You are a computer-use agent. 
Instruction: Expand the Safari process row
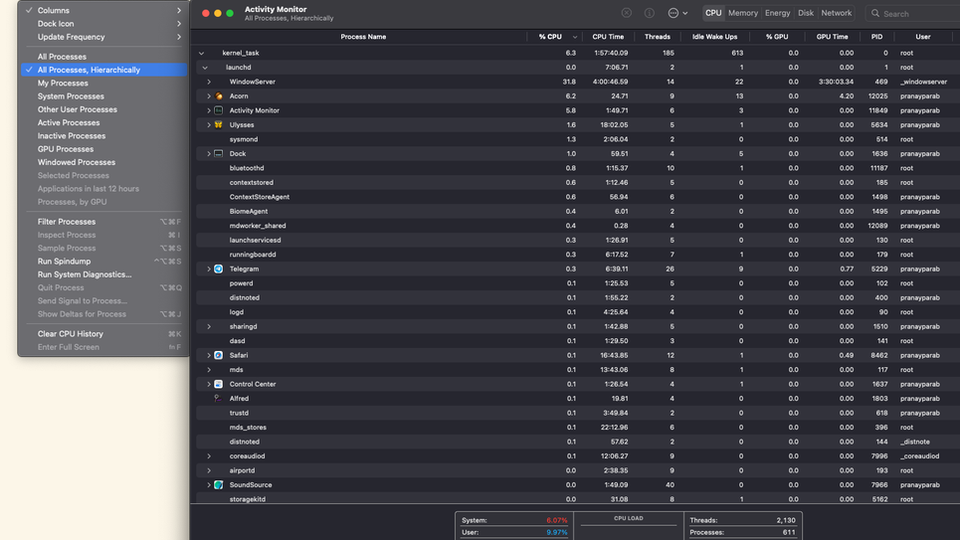pyautogui.click(x=209, y=355)
